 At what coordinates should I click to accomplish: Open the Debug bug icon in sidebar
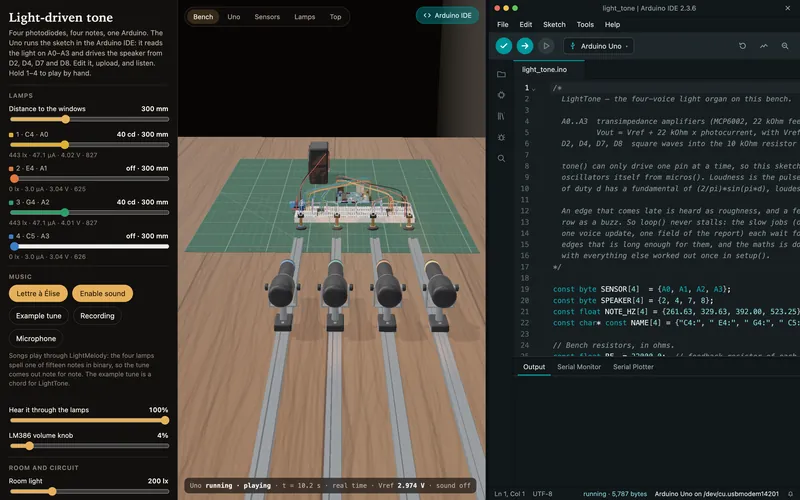point(501,137)
